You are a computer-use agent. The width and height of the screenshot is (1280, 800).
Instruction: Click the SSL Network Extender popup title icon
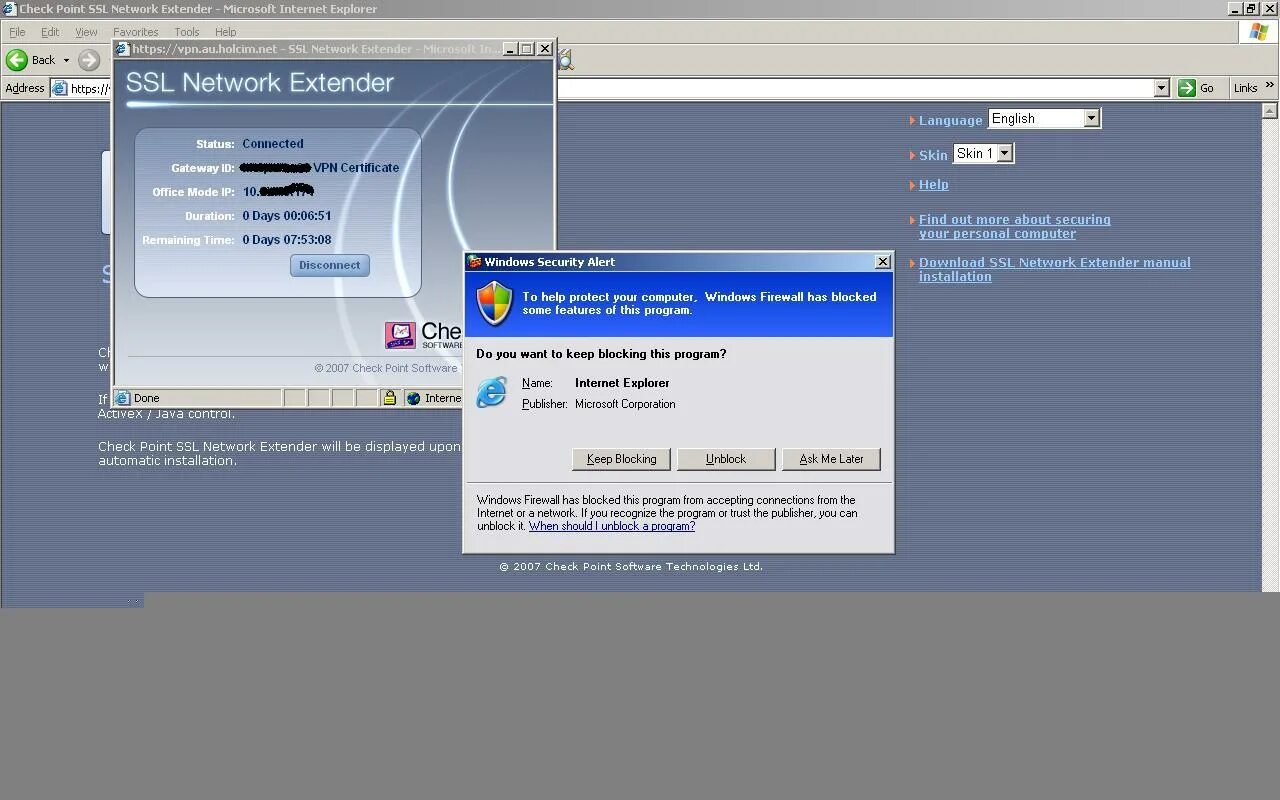122,48
